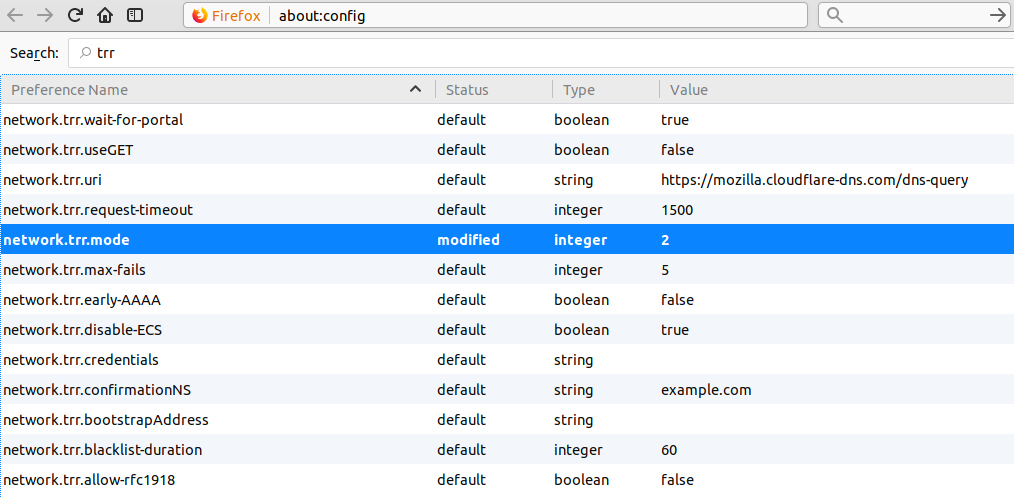Viewport: 1014px width, 497px height.
Task: Select network.trr.confirmationNS preference
Action: pyautogui.click(x=507, y=390)
